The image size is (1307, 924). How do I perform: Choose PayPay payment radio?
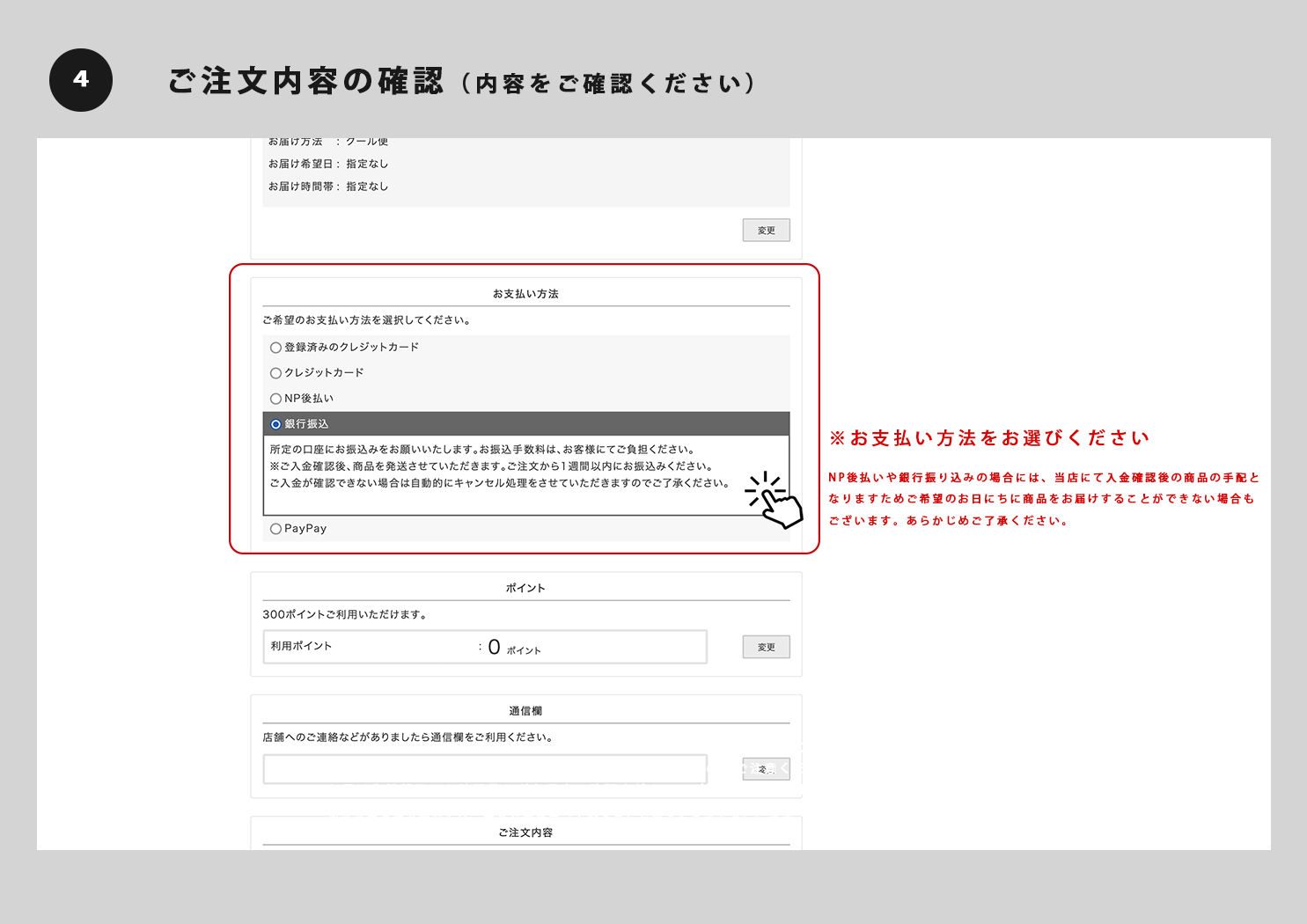click(275, 529)
